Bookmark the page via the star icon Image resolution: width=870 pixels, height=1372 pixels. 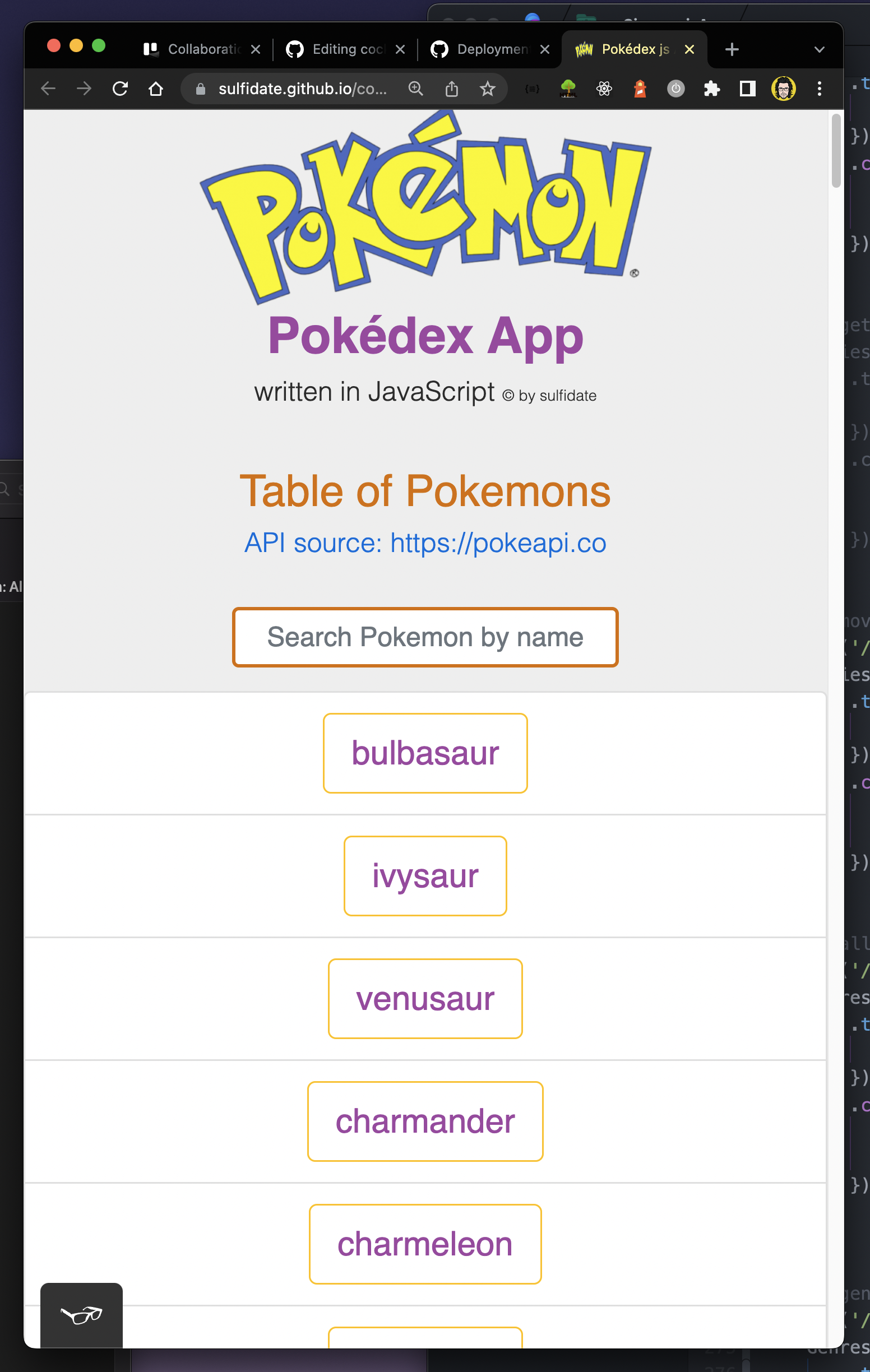coord(488,89)
